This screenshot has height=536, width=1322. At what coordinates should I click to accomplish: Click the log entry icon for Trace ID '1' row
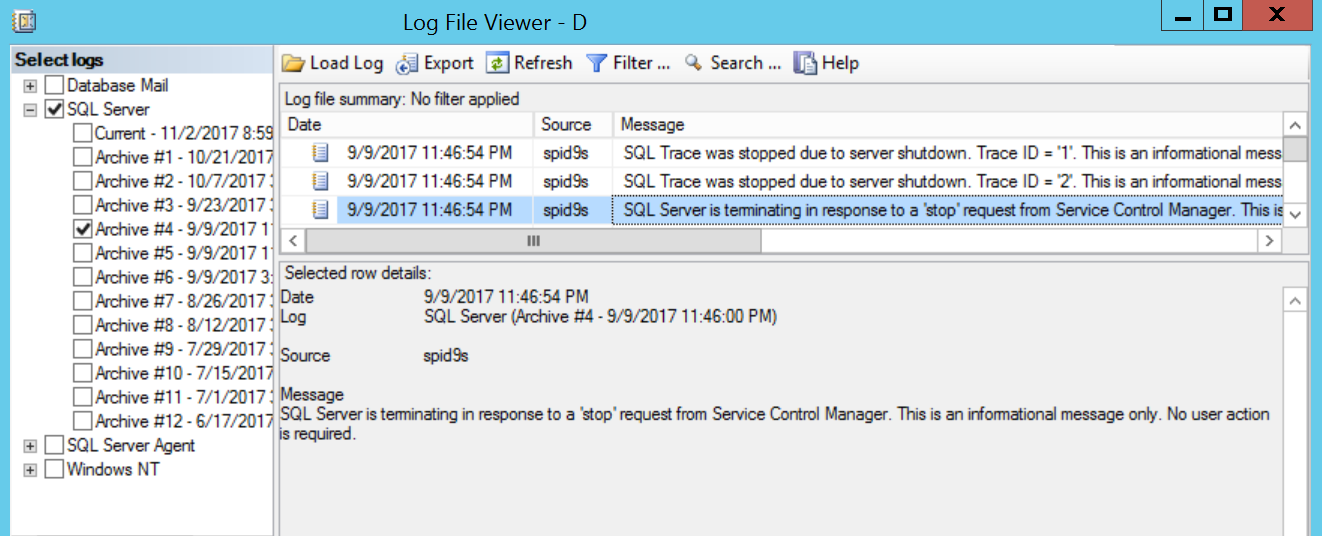coord(321,153)
